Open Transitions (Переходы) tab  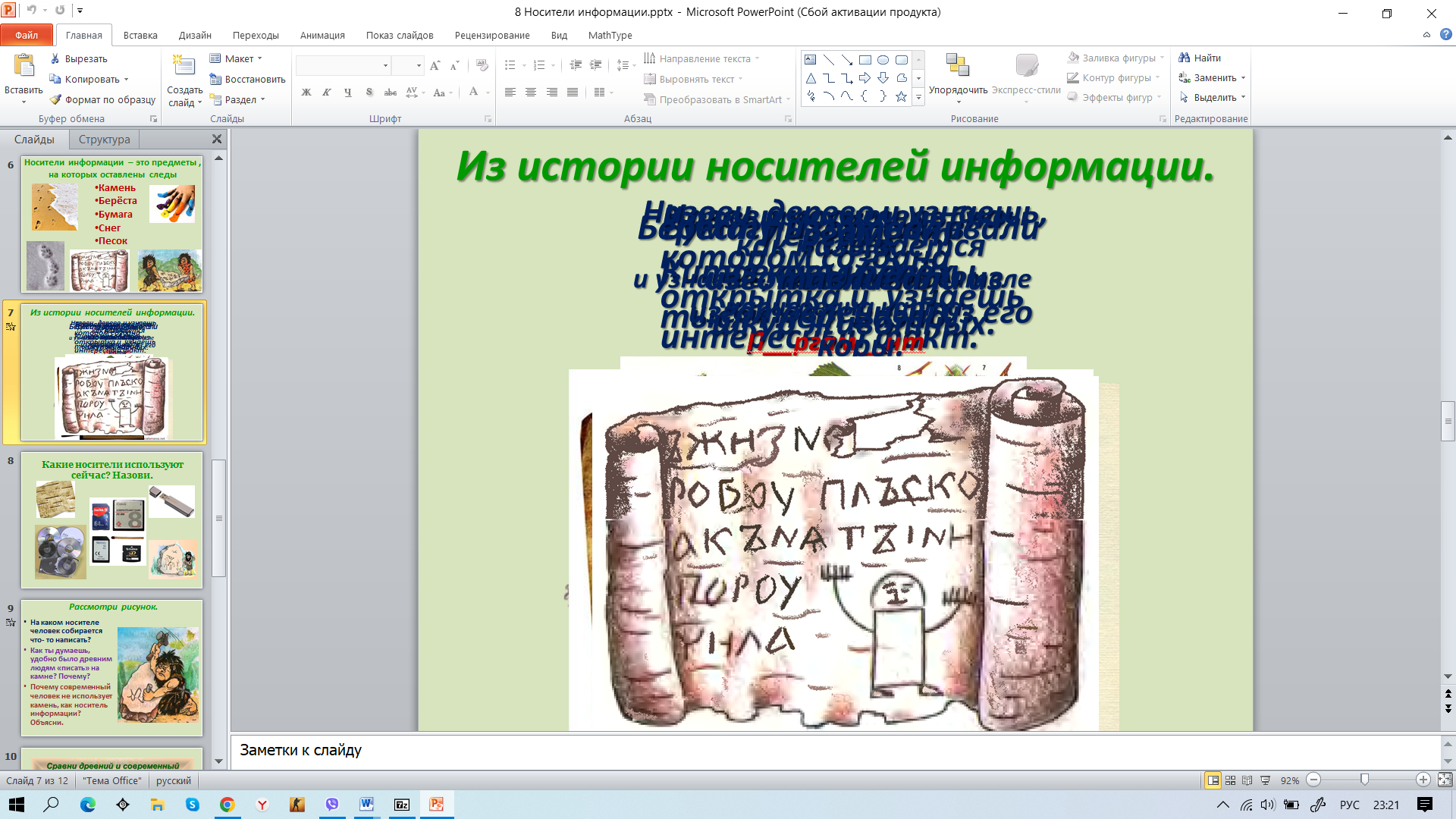(256, 35)
